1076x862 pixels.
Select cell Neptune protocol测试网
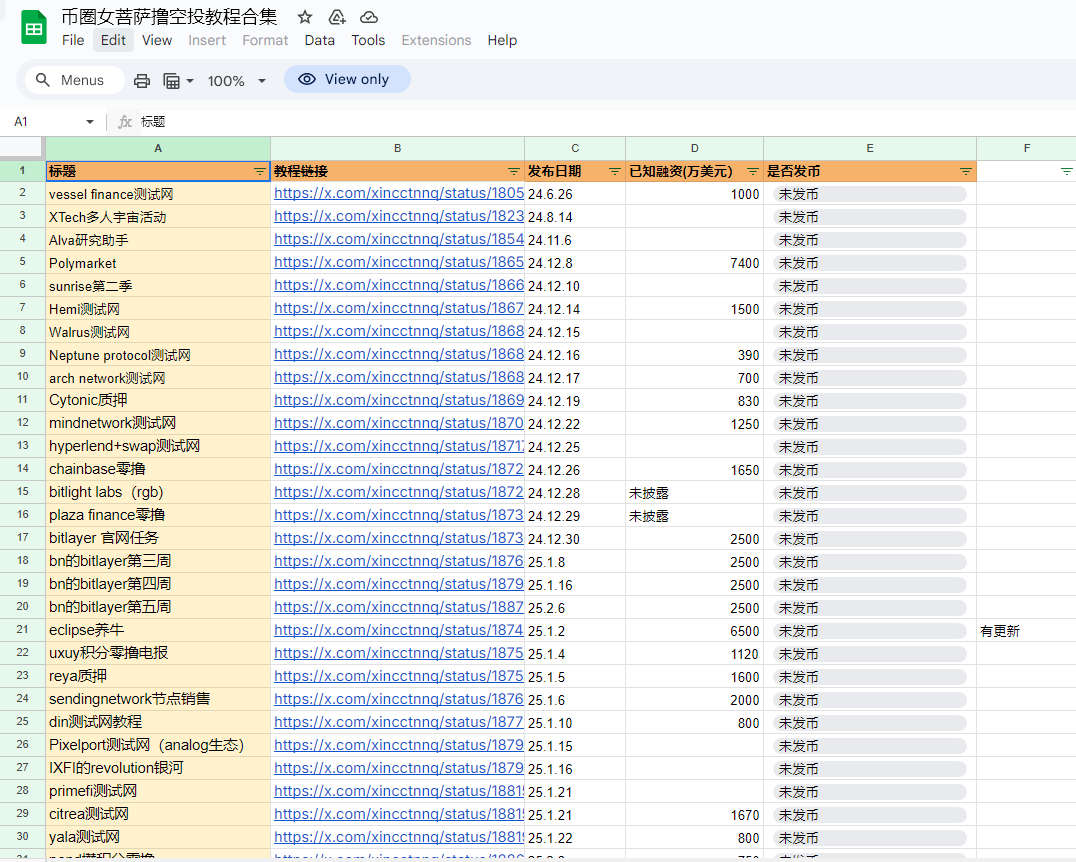click(158, 355)
